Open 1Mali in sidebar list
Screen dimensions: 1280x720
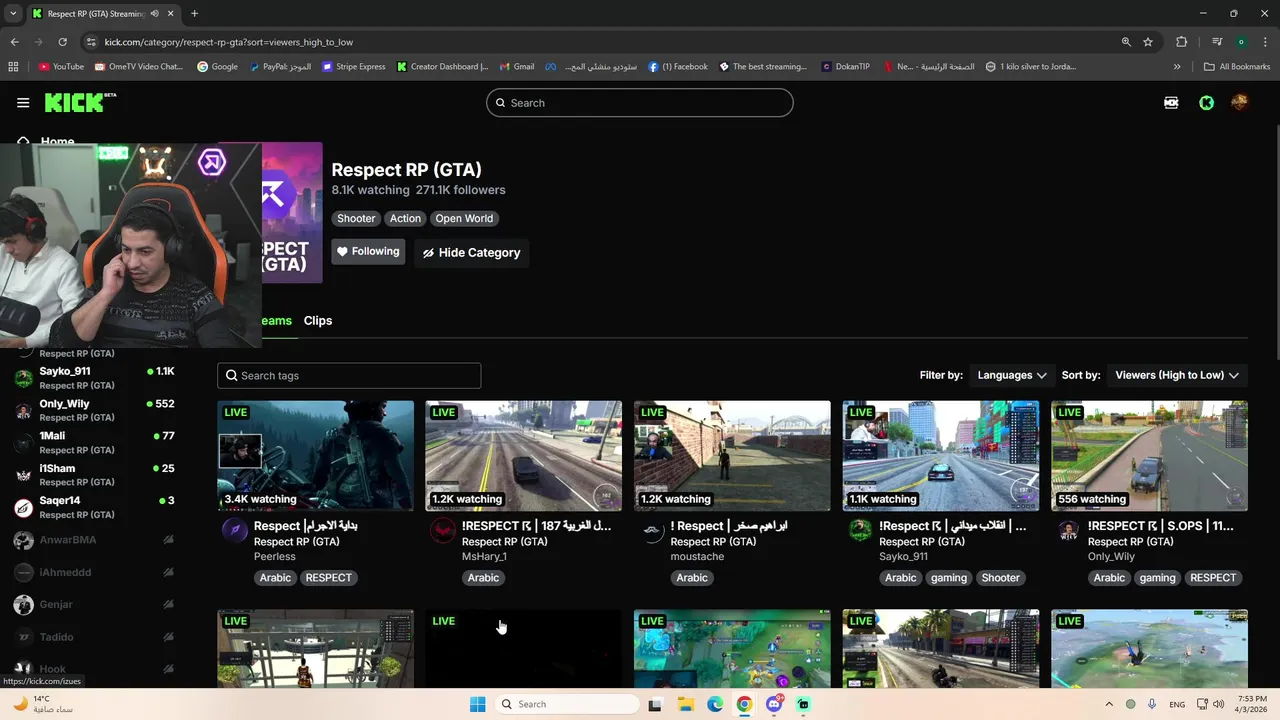tap(95, 443)
